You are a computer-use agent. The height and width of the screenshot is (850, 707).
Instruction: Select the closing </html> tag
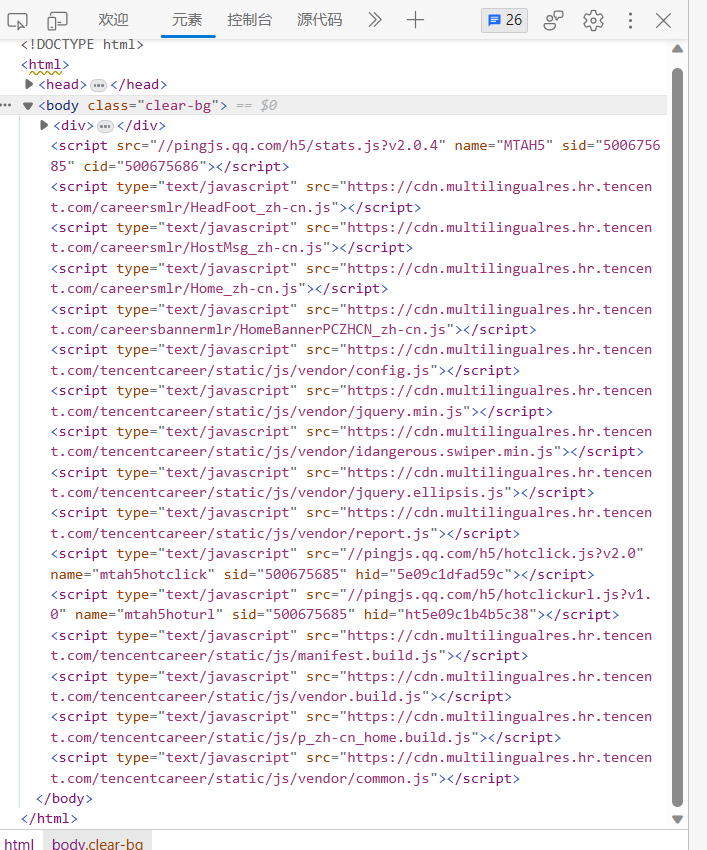click(x=49, y=819)
